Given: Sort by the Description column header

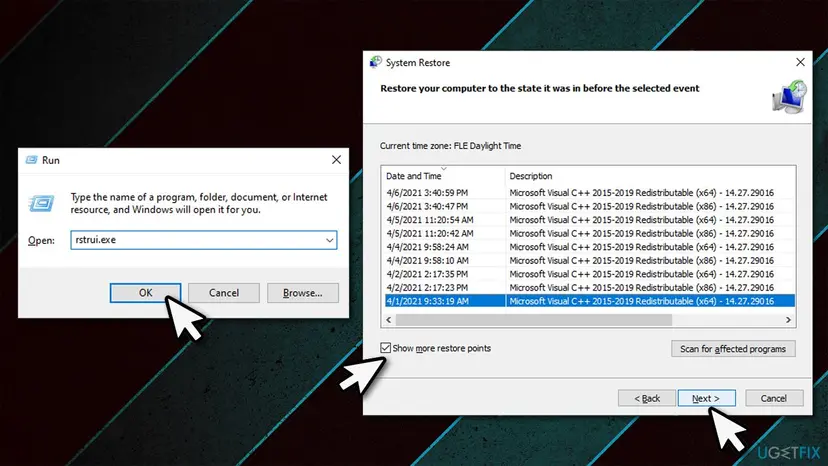Looking at the screenshot, I should [650, 176].
